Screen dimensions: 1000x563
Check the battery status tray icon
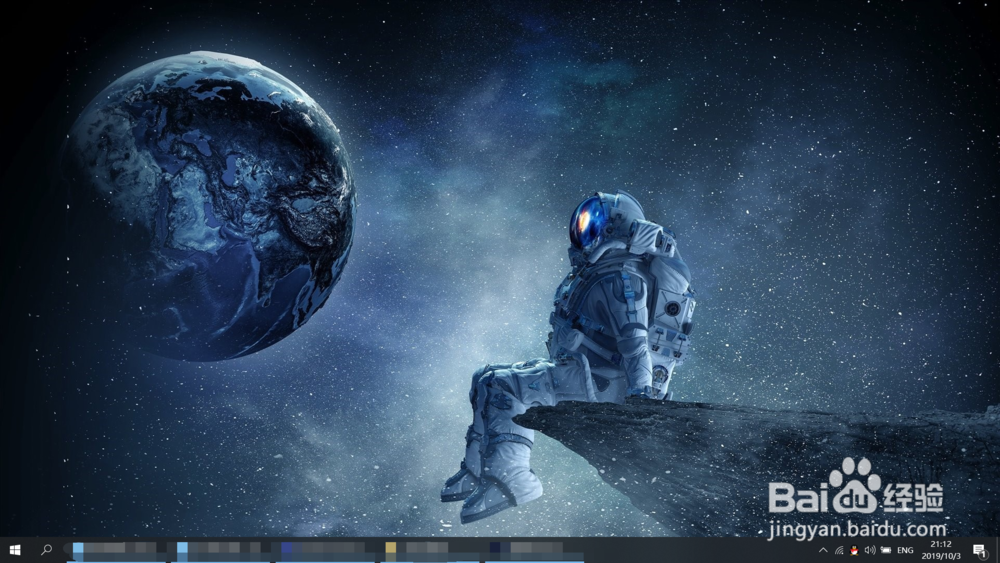[886, 550]
